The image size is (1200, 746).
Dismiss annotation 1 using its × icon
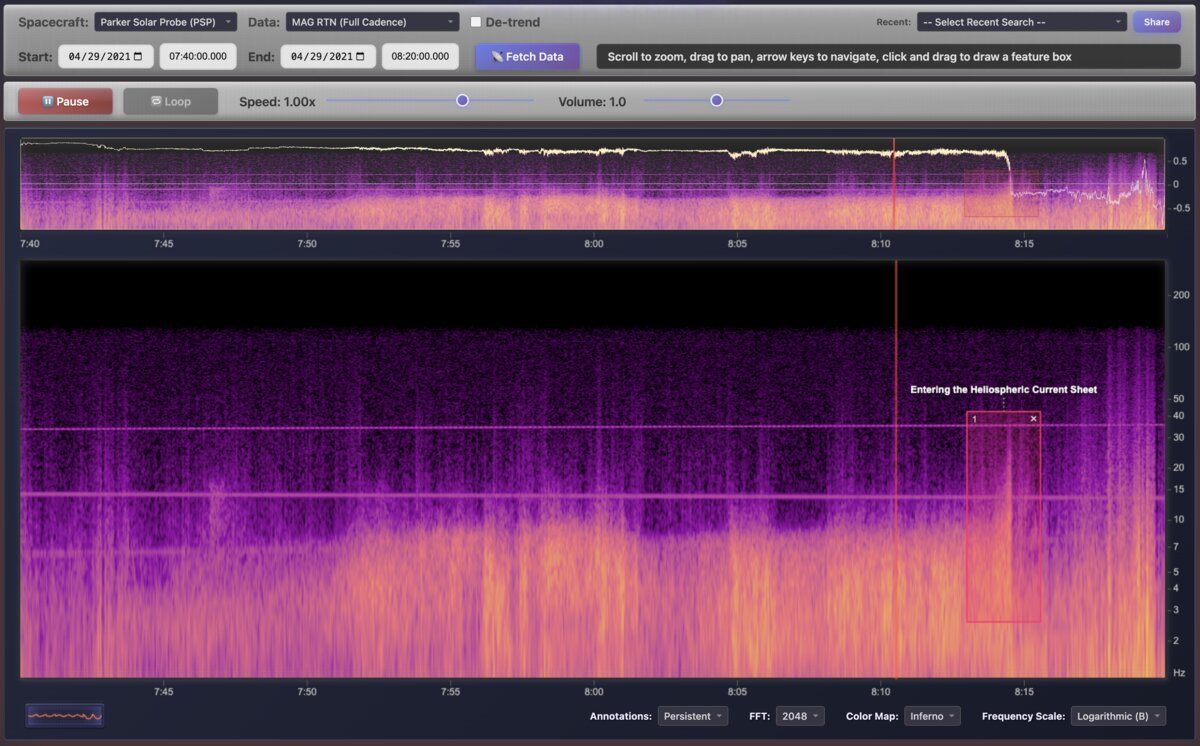(x=1032, y=418)
